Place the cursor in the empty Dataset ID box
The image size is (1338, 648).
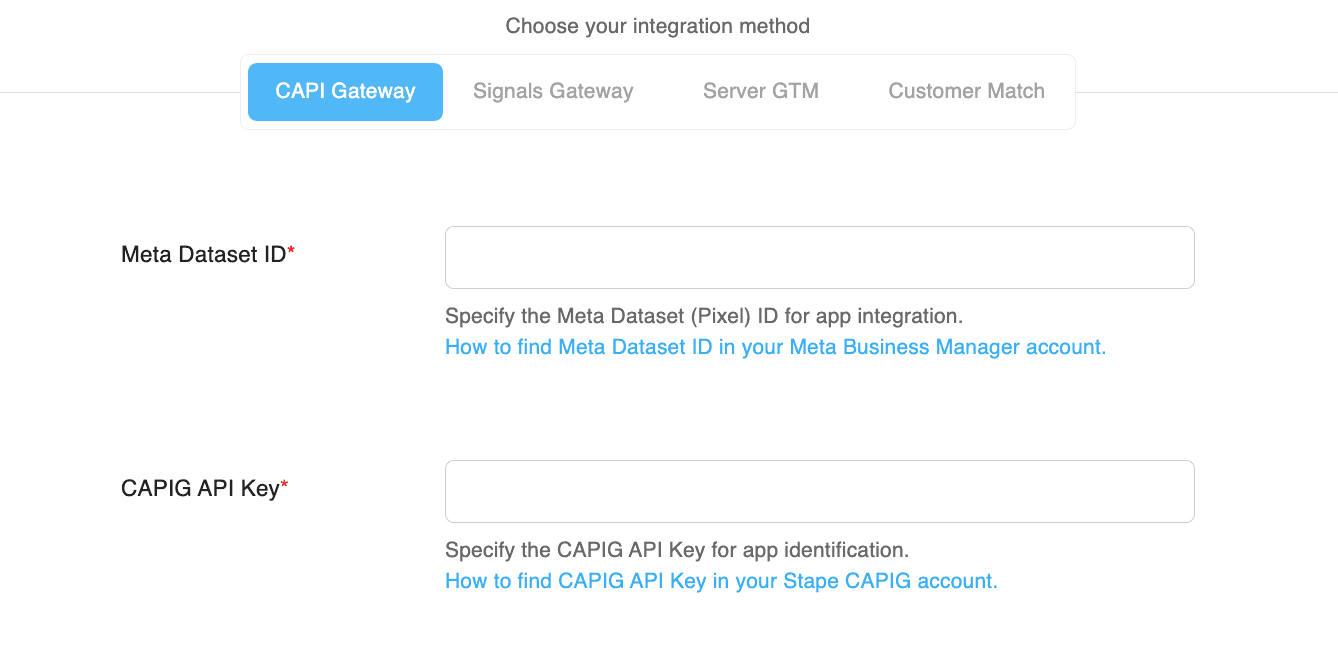[x=820, y=257]
